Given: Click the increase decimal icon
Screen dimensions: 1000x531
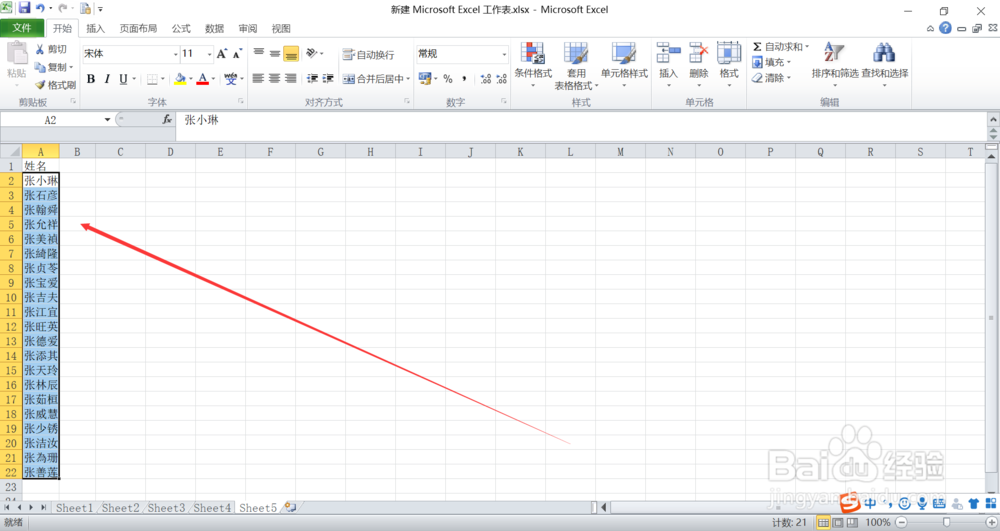Looking at the screenshot, I should coord(486,78).
